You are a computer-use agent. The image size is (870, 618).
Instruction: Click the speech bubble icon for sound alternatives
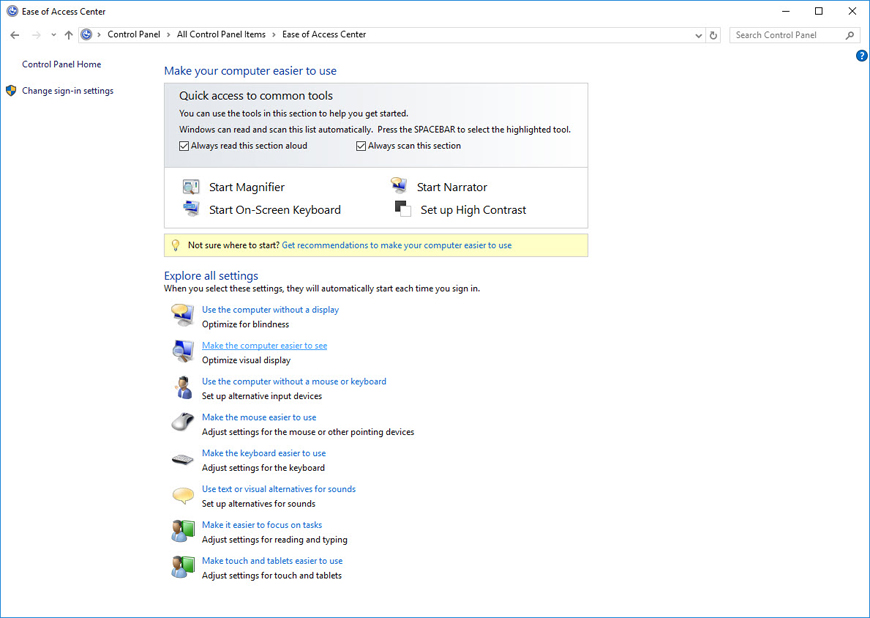click(x=182, y=496)
